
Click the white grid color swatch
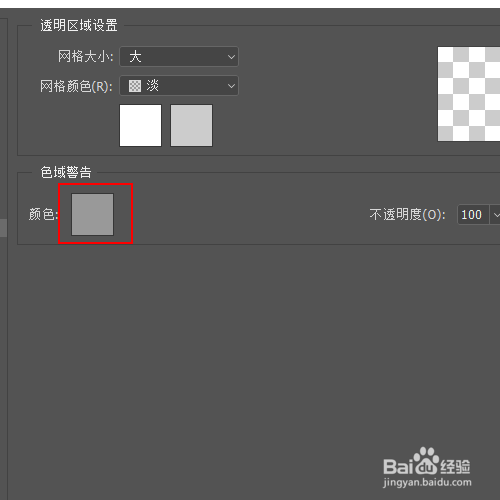click(x=140, y=125)
